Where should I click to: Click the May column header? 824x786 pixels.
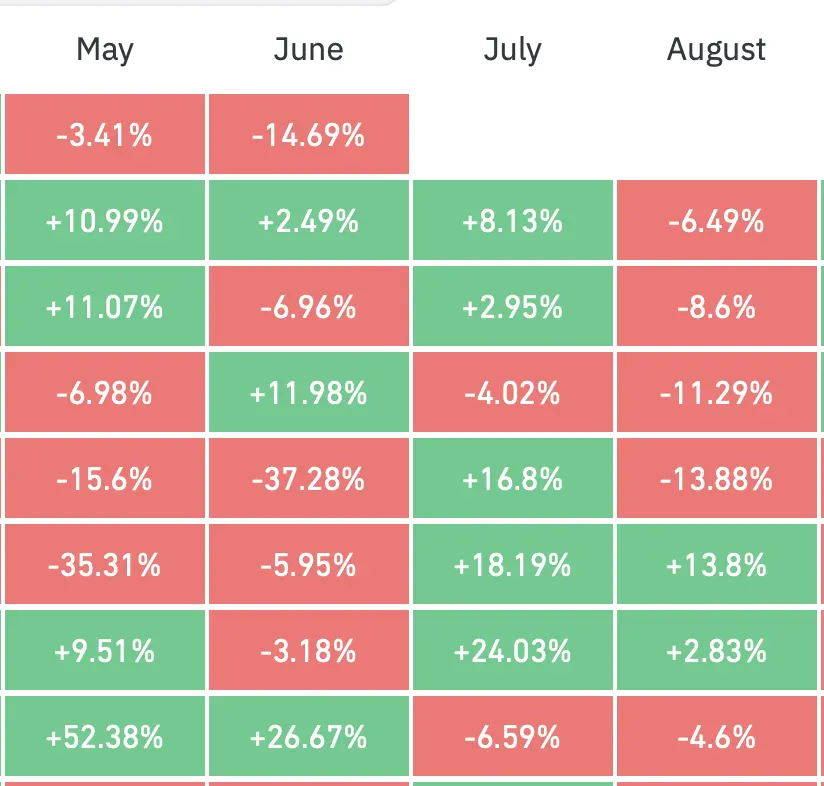pos(105,50)
